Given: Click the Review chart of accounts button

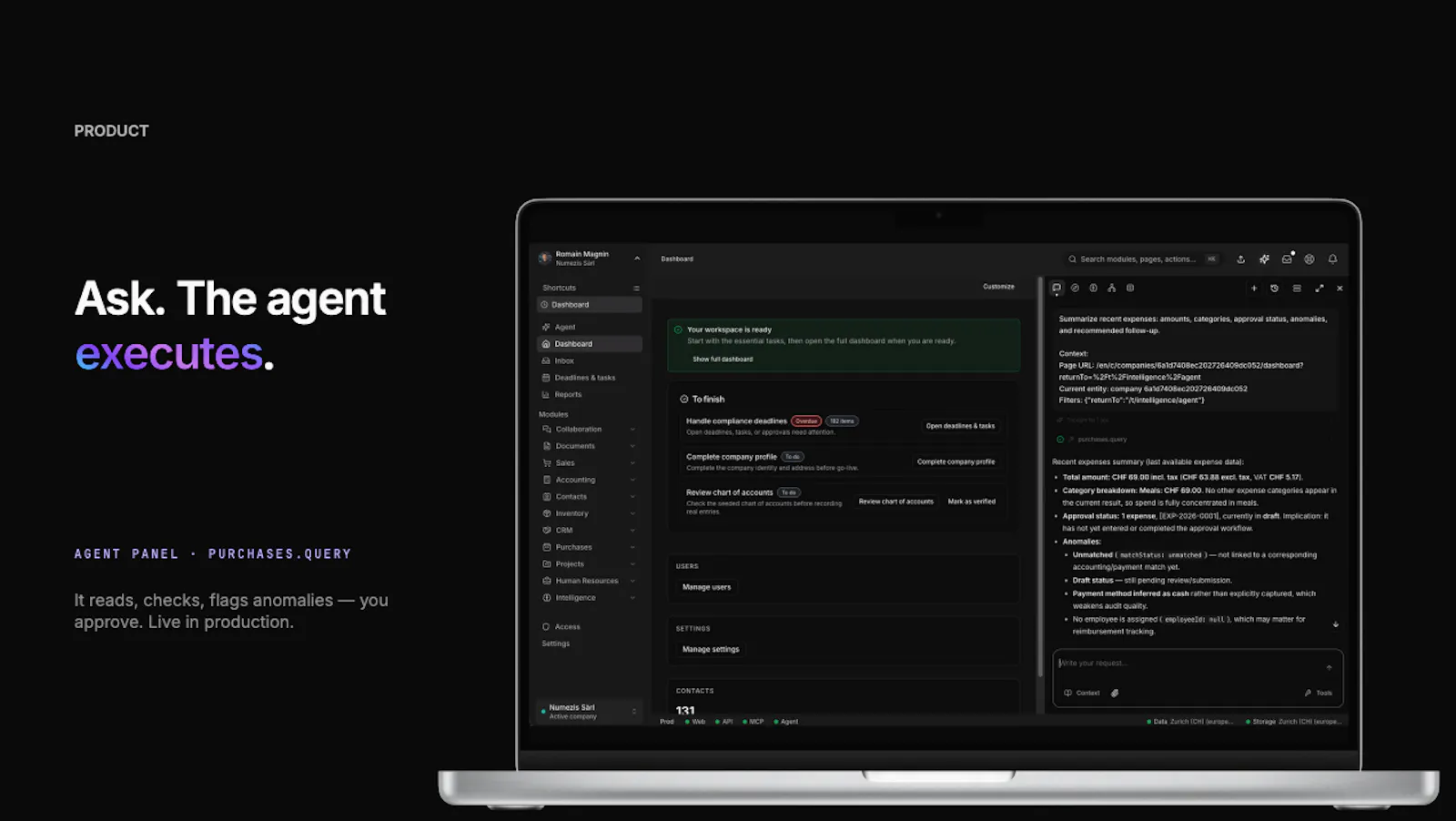Looking at the screenshot, I should [x=896, y=502].
